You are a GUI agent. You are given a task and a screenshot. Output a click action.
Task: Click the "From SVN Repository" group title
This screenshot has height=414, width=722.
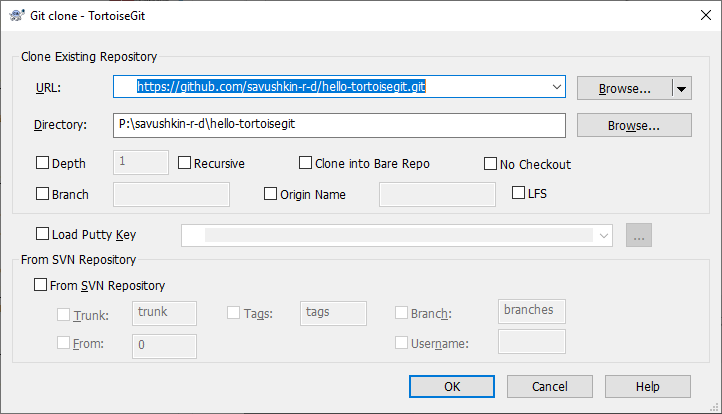click(78, 260)
